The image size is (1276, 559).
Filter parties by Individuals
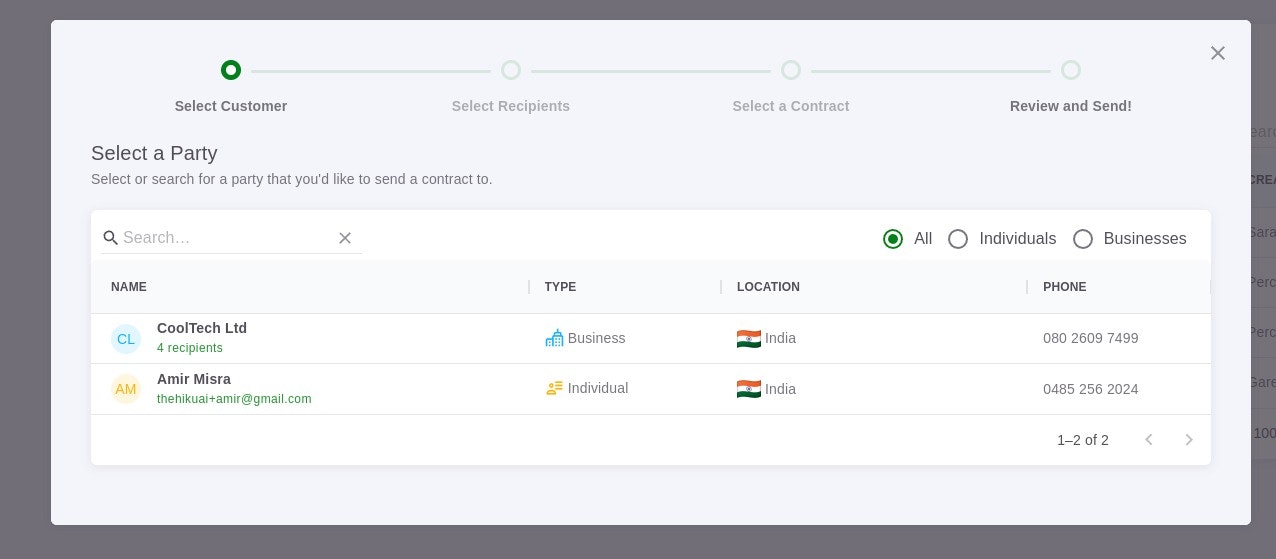point(958,239)
